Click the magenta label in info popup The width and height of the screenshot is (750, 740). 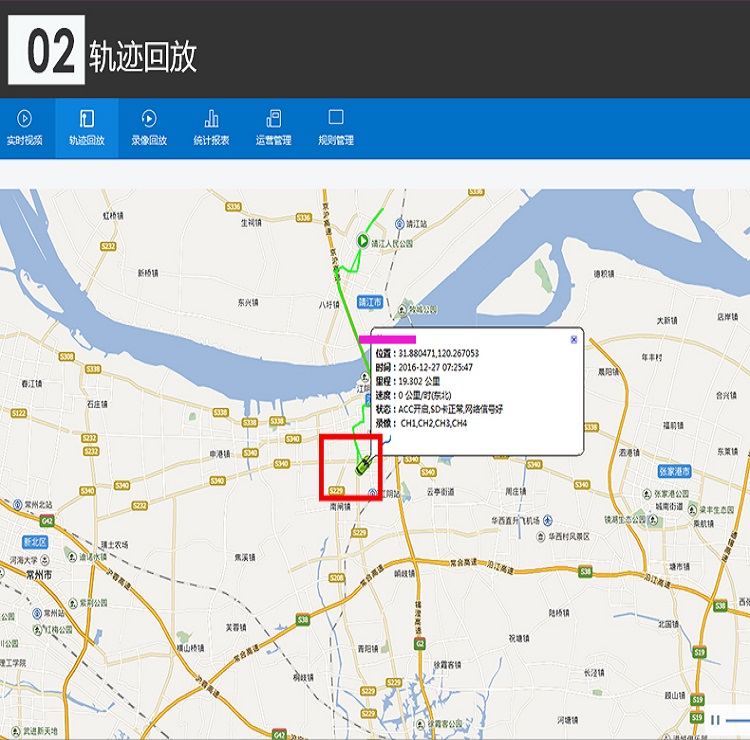coord(387,340)
